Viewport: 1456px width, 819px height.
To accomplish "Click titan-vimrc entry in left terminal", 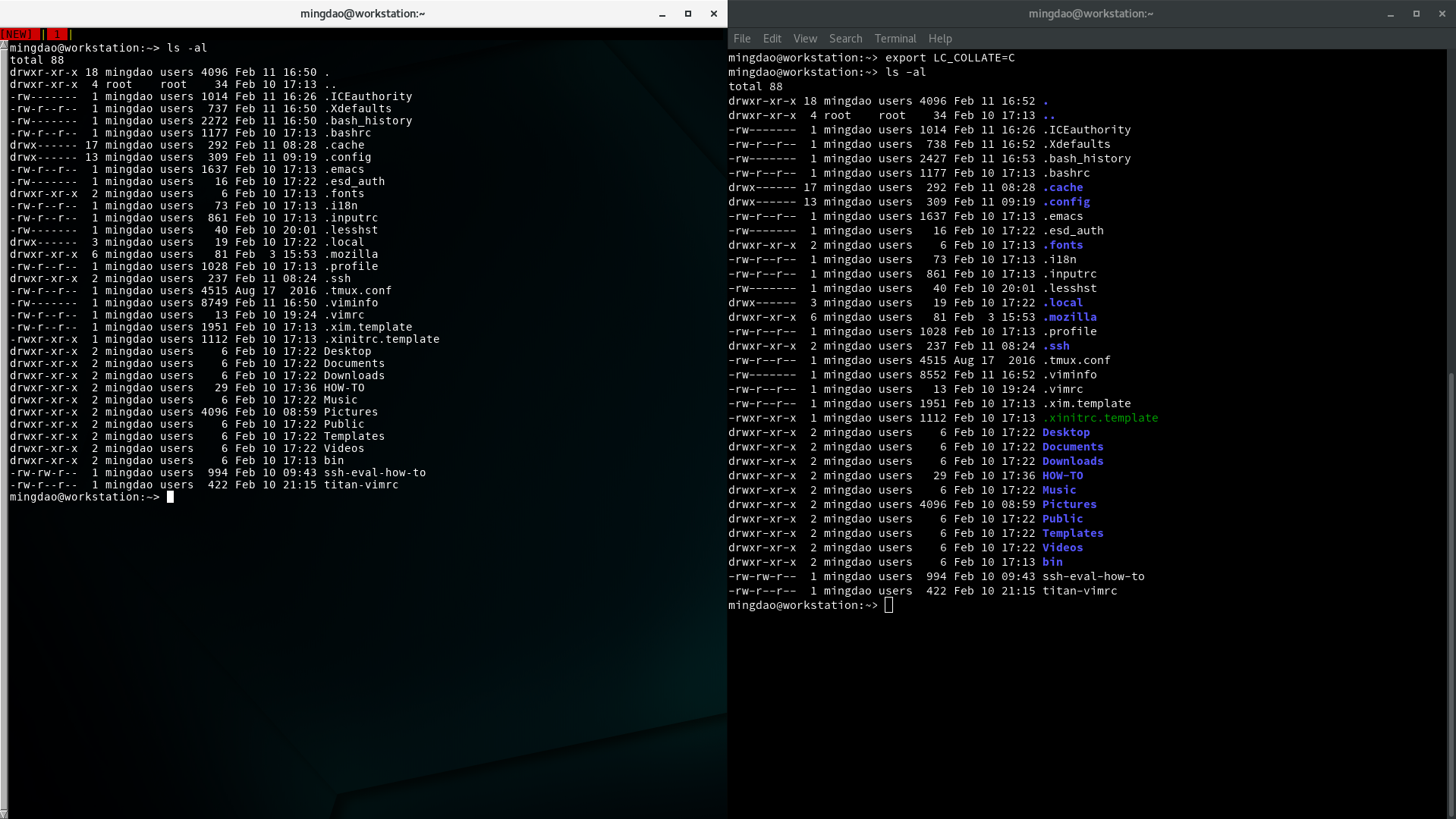I will (x=361, y=485).
